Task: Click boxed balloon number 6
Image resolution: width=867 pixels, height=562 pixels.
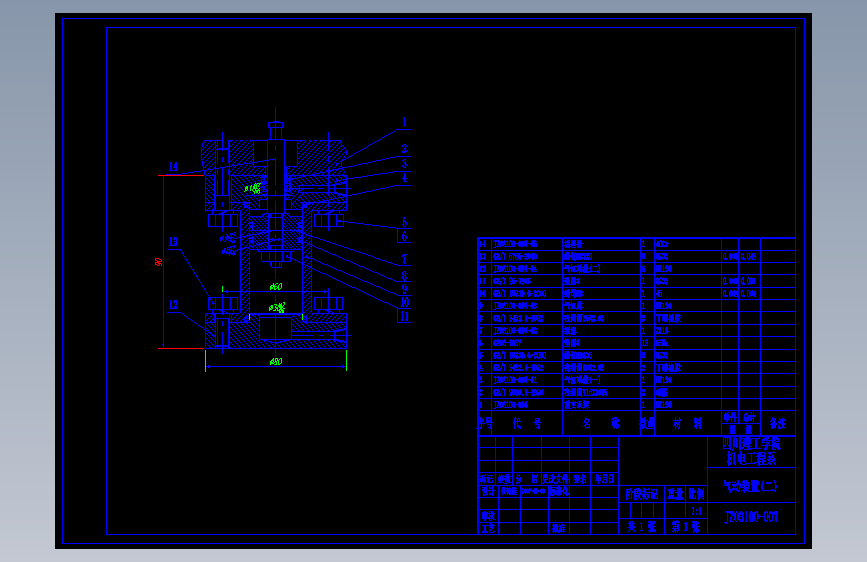Action: (x=404, y=236)
